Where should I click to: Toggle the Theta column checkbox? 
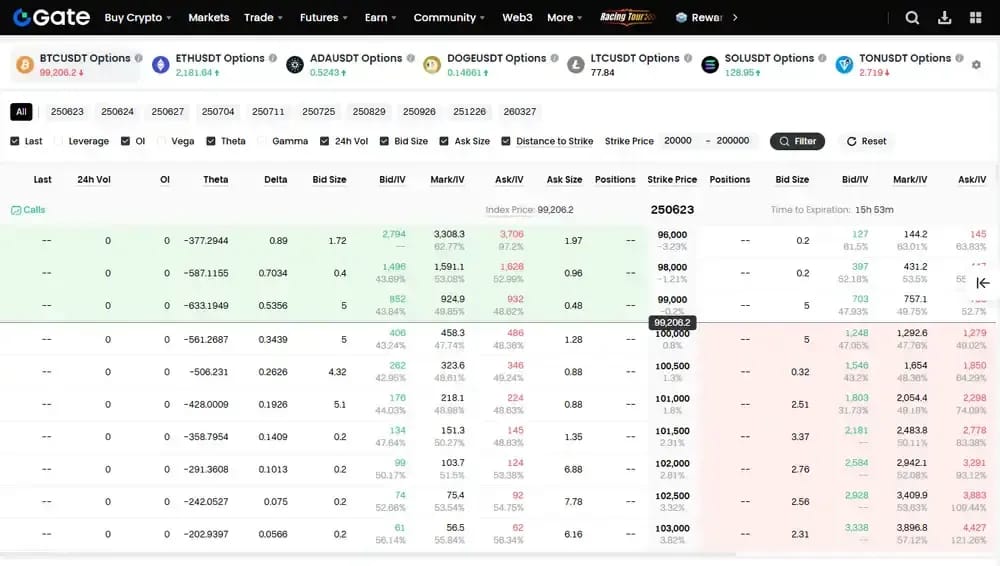pos(210,141)
